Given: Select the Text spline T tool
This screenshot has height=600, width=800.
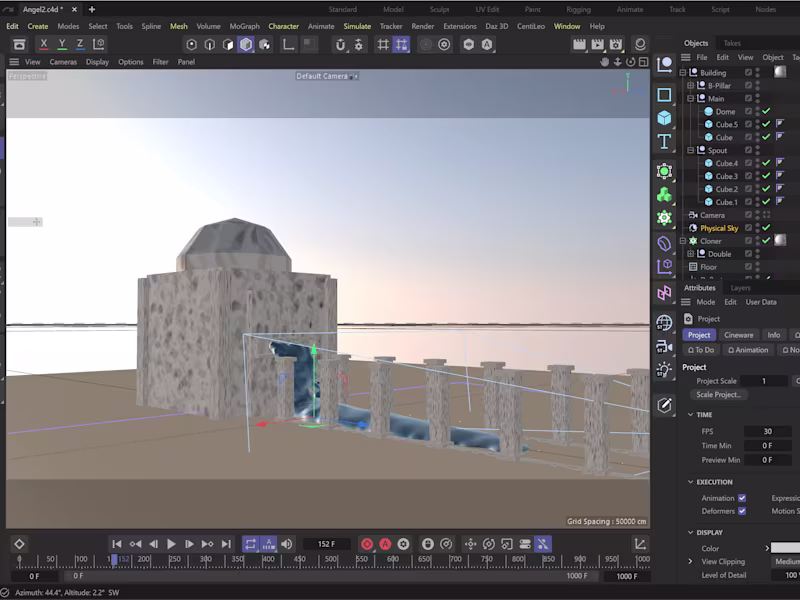Looking at the screenshot, I should (x=664, y=142).
